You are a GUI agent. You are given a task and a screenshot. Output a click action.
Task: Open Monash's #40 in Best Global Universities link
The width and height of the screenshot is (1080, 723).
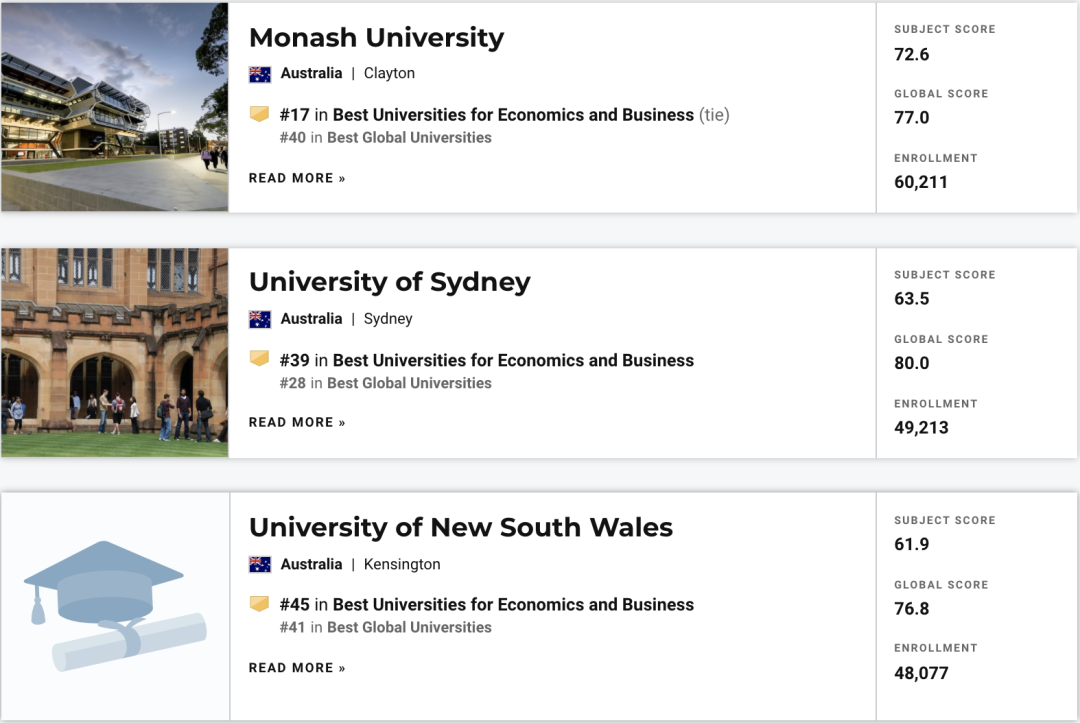point(386,138)
